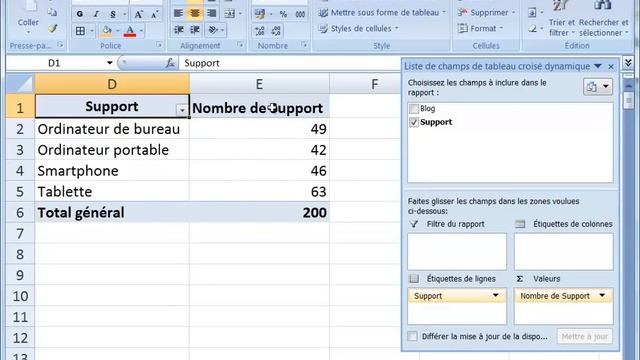The image size is (640, 360).
Task: Check the Blog field checkbox
Action: point(414,109)
